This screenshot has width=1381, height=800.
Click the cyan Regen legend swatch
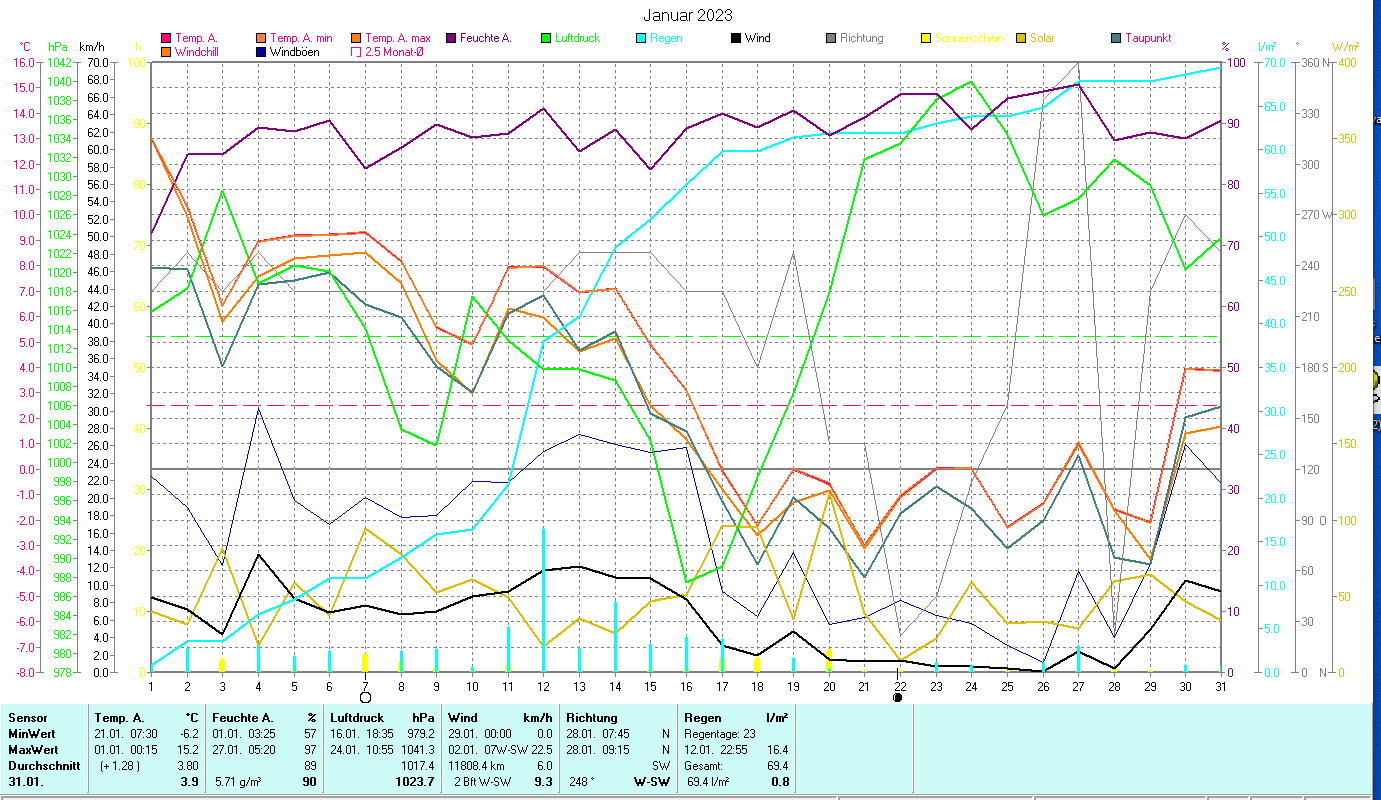click(x=640, y=38)
